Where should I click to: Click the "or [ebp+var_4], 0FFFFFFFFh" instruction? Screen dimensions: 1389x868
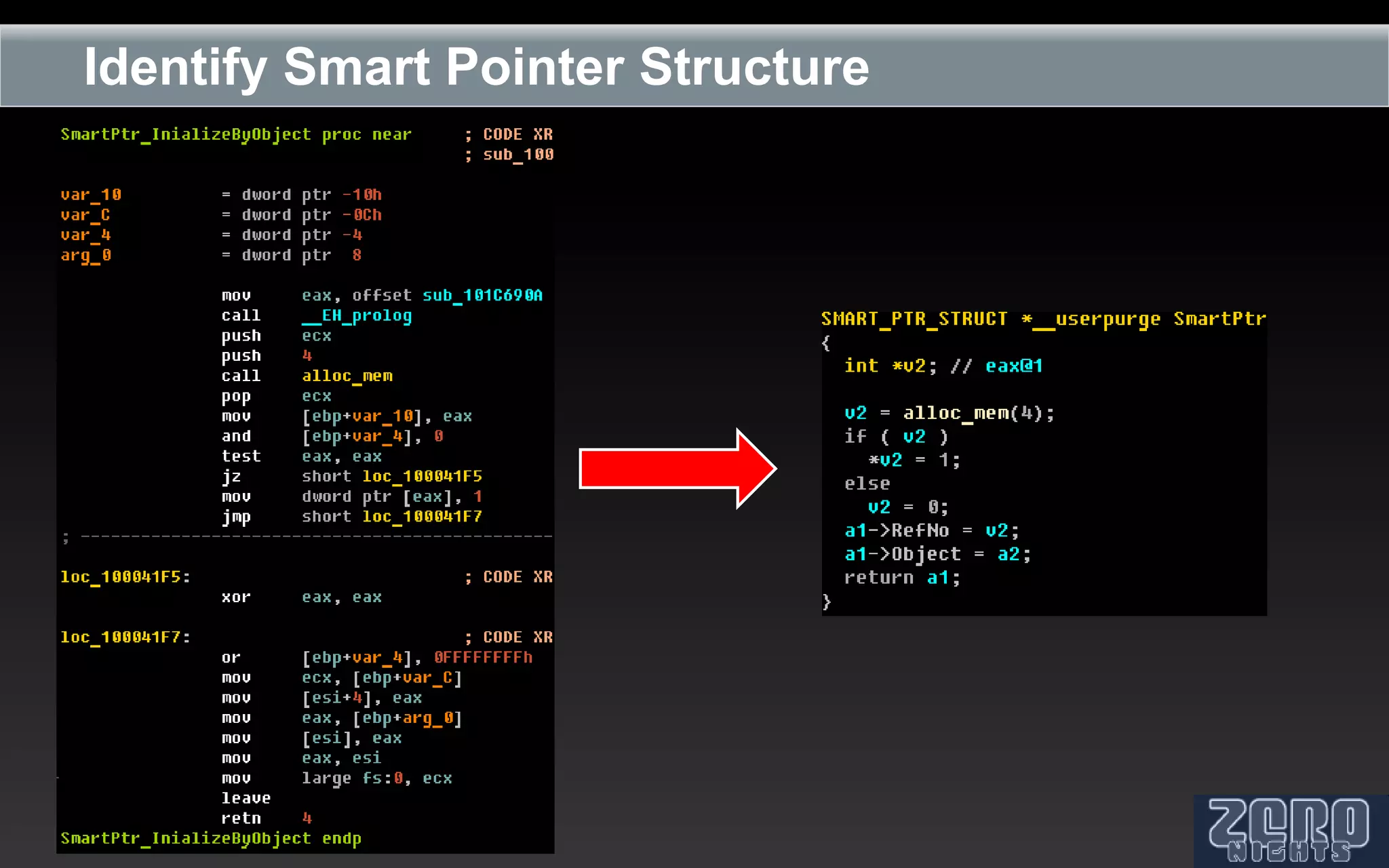[x=376, y=658]
